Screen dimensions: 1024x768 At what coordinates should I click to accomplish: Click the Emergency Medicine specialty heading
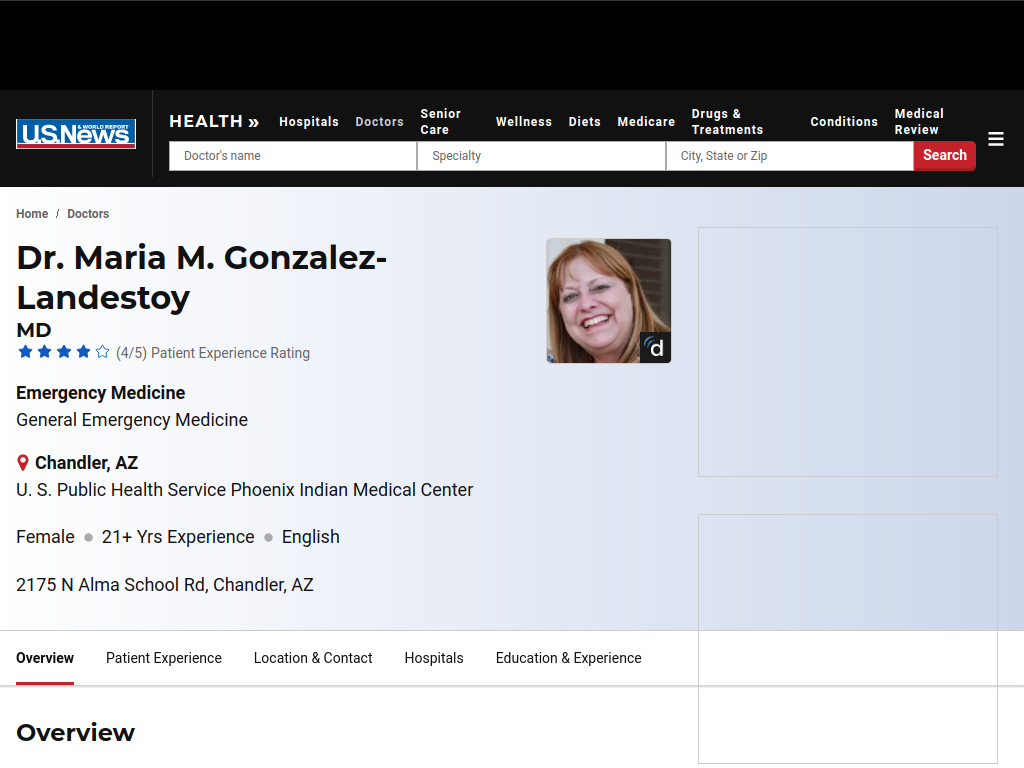[x=101, y=393]
